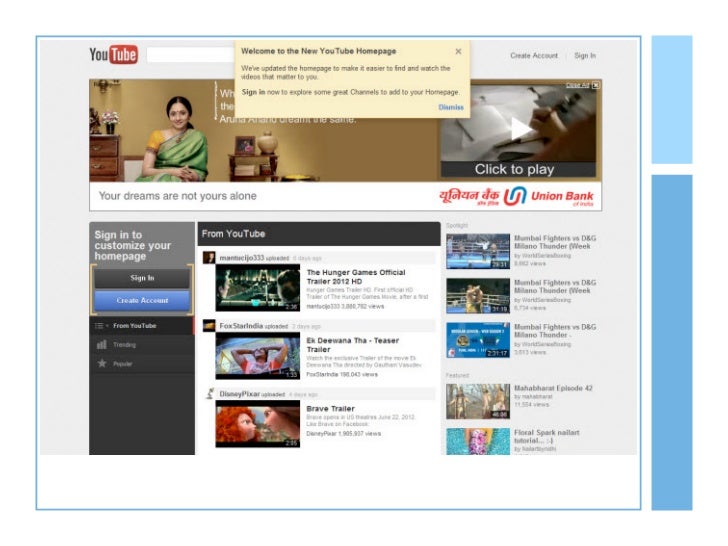Click the Popular star icon
Screen dimensions: 728x546
coord(102,364)
